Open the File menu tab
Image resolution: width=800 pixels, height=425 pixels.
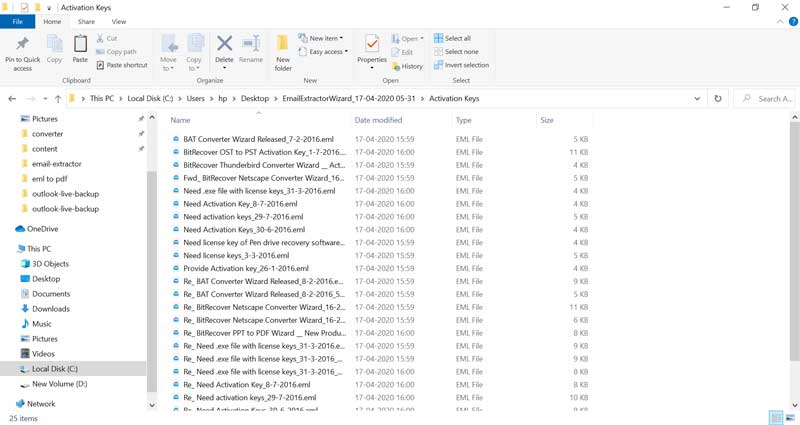[x=17, y=21]
